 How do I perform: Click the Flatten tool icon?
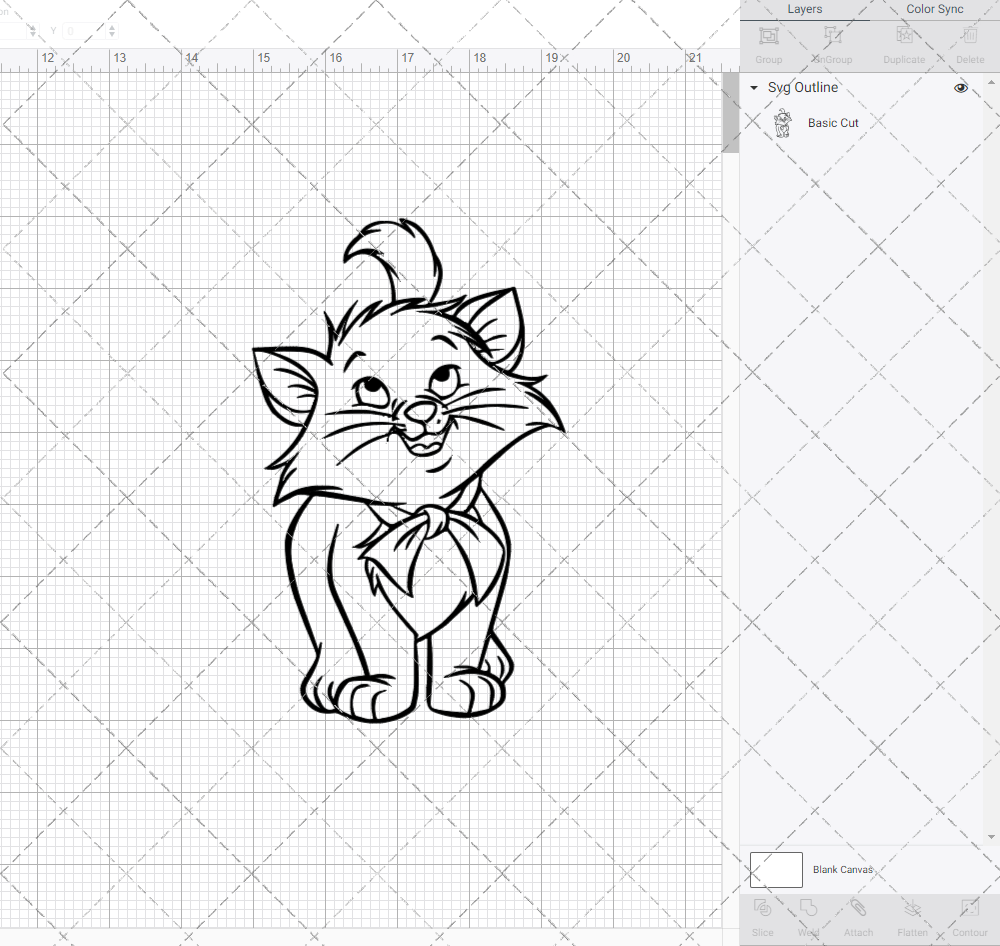(x=912, y=908)
